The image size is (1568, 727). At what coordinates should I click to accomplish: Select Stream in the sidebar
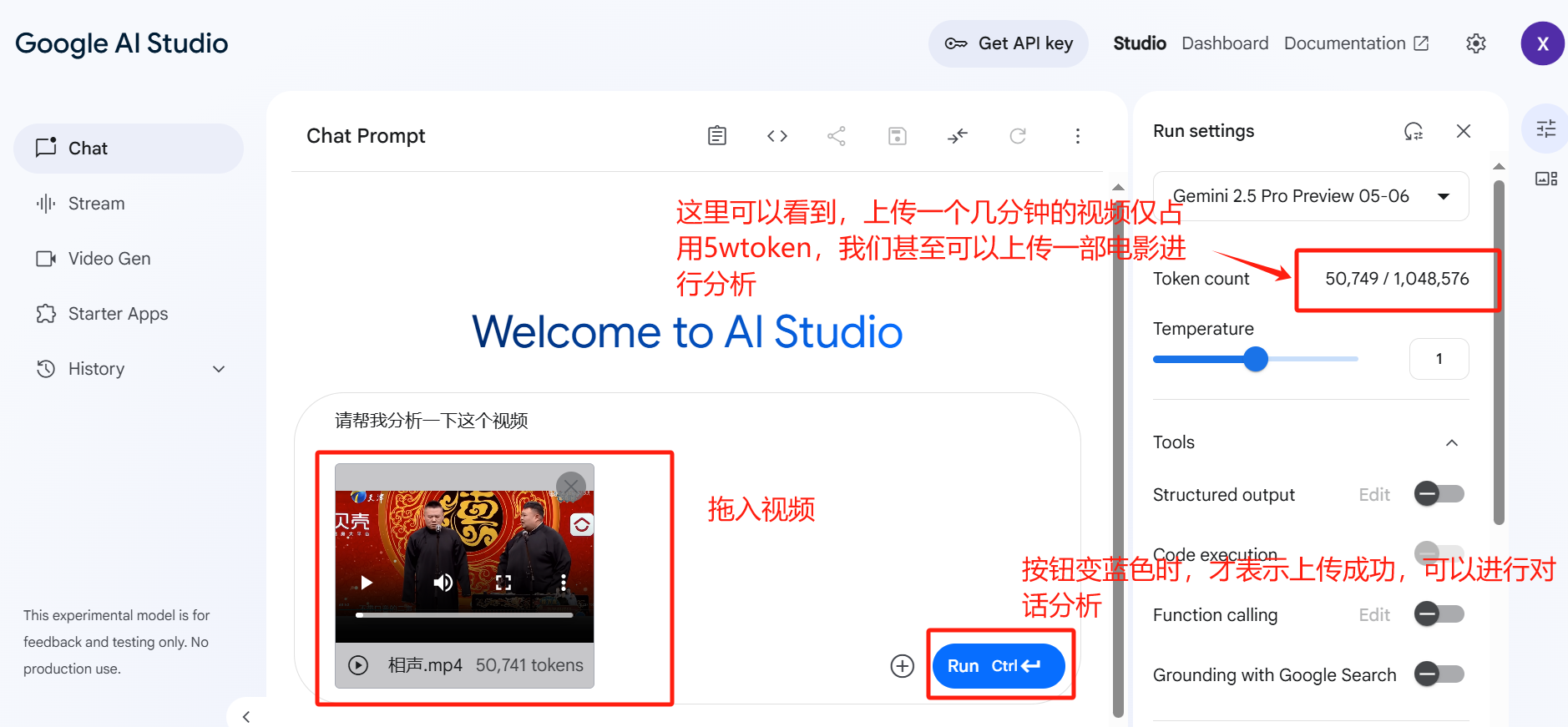click(x=129, y=204)
